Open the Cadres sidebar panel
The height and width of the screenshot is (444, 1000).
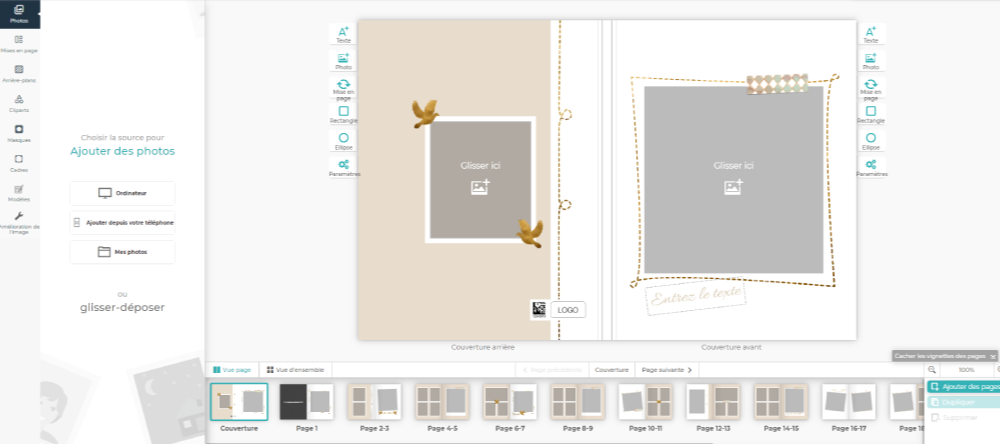click(19, 163)
